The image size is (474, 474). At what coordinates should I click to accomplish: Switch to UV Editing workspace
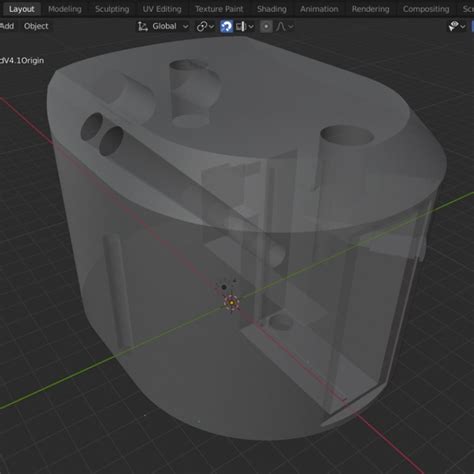(162, 9)
